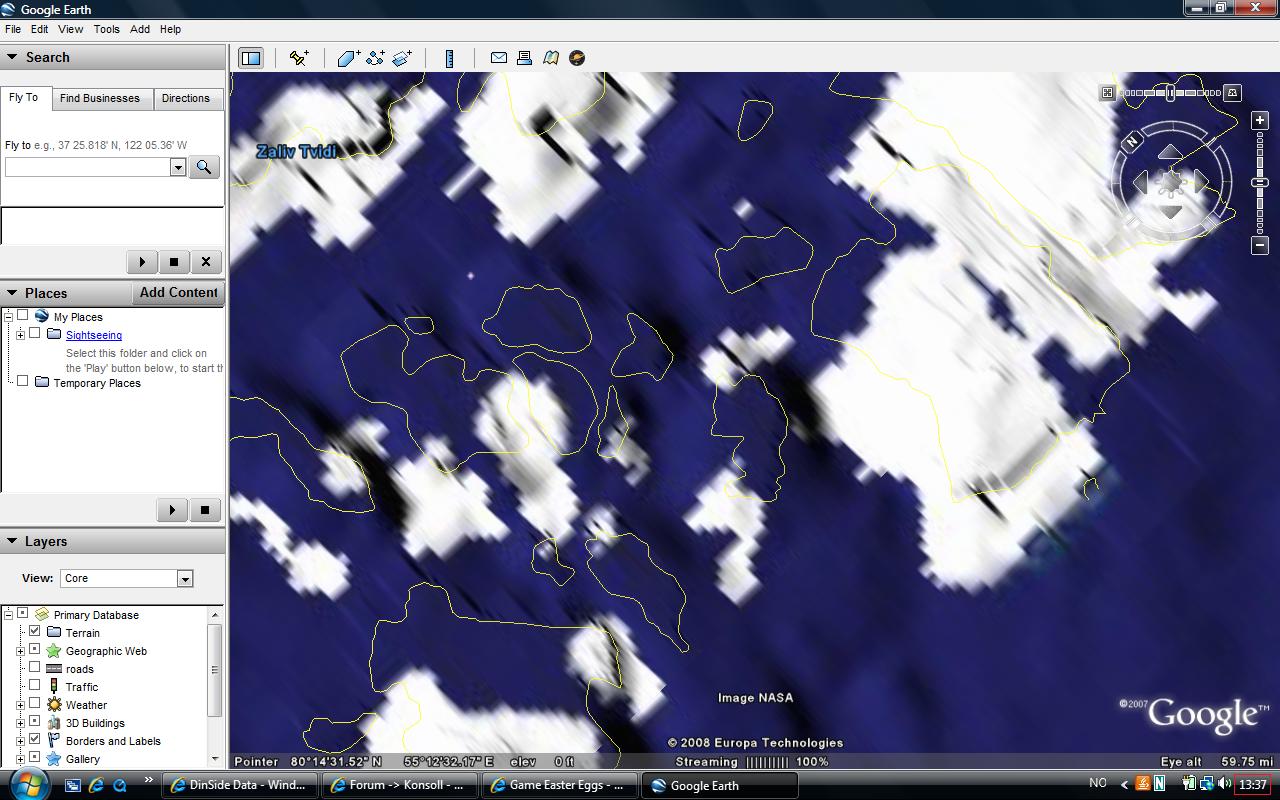The height and width of the screenshot is (800, 1280).
Task: Expand the Weather layer tree node
Action: 20,705
